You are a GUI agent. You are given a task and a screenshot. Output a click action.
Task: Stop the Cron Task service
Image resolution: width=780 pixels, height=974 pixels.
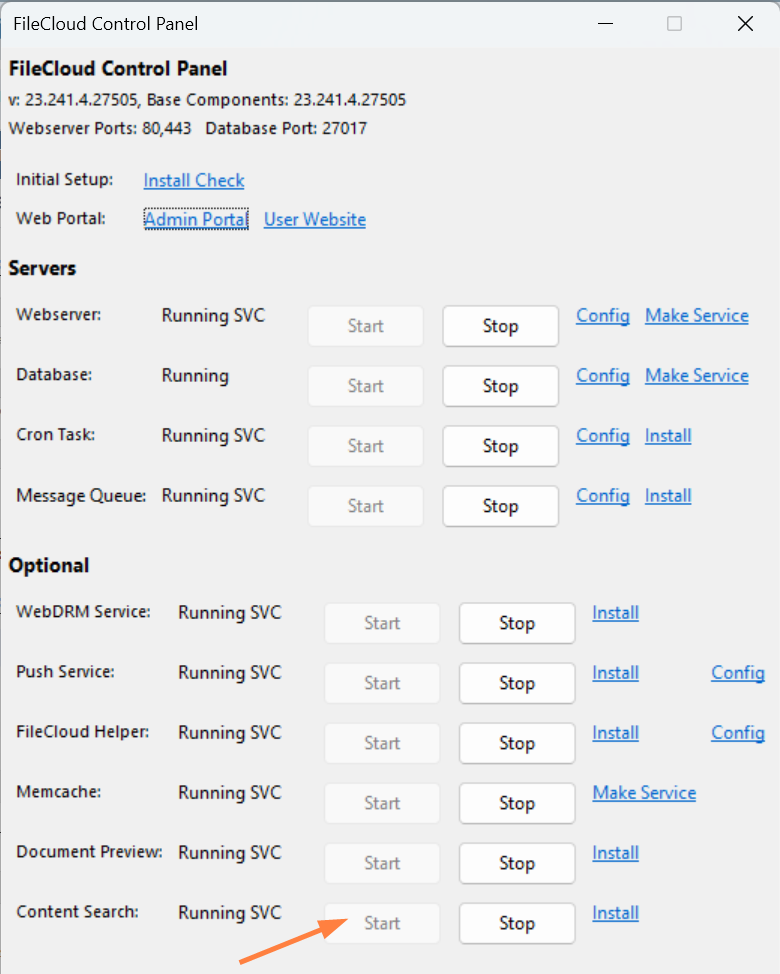500,446
